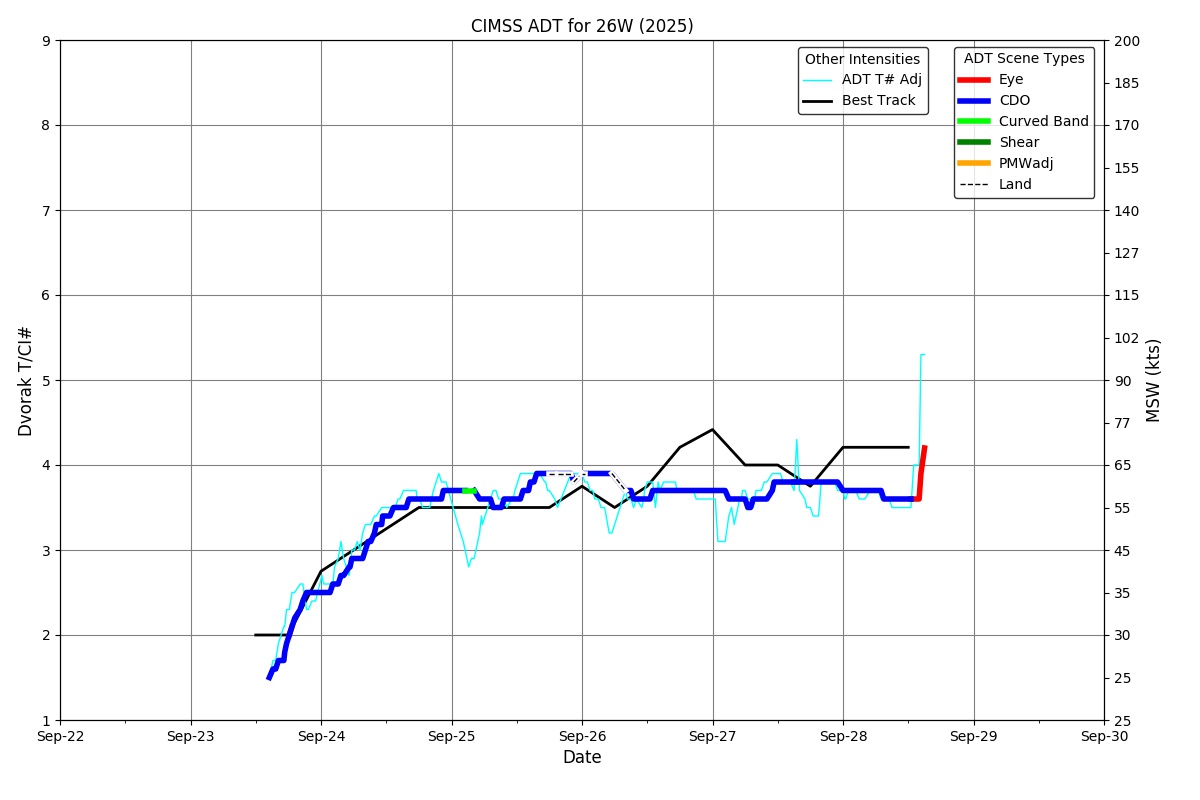1200x800 pixels.
Task: Click the '65' MSW tick label
Action: click(x=1122, y=466)
